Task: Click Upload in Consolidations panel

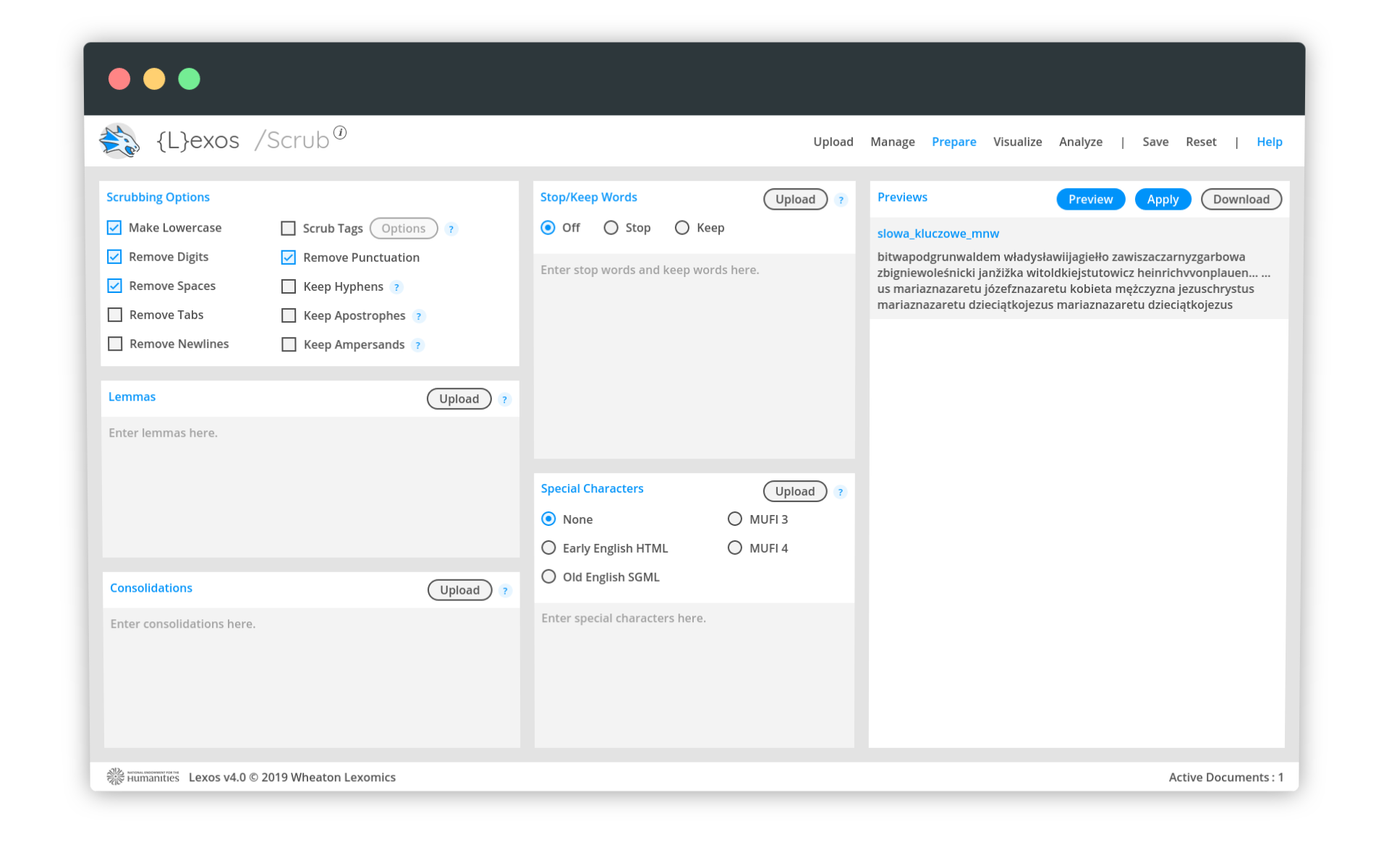Action: [460, 591]
